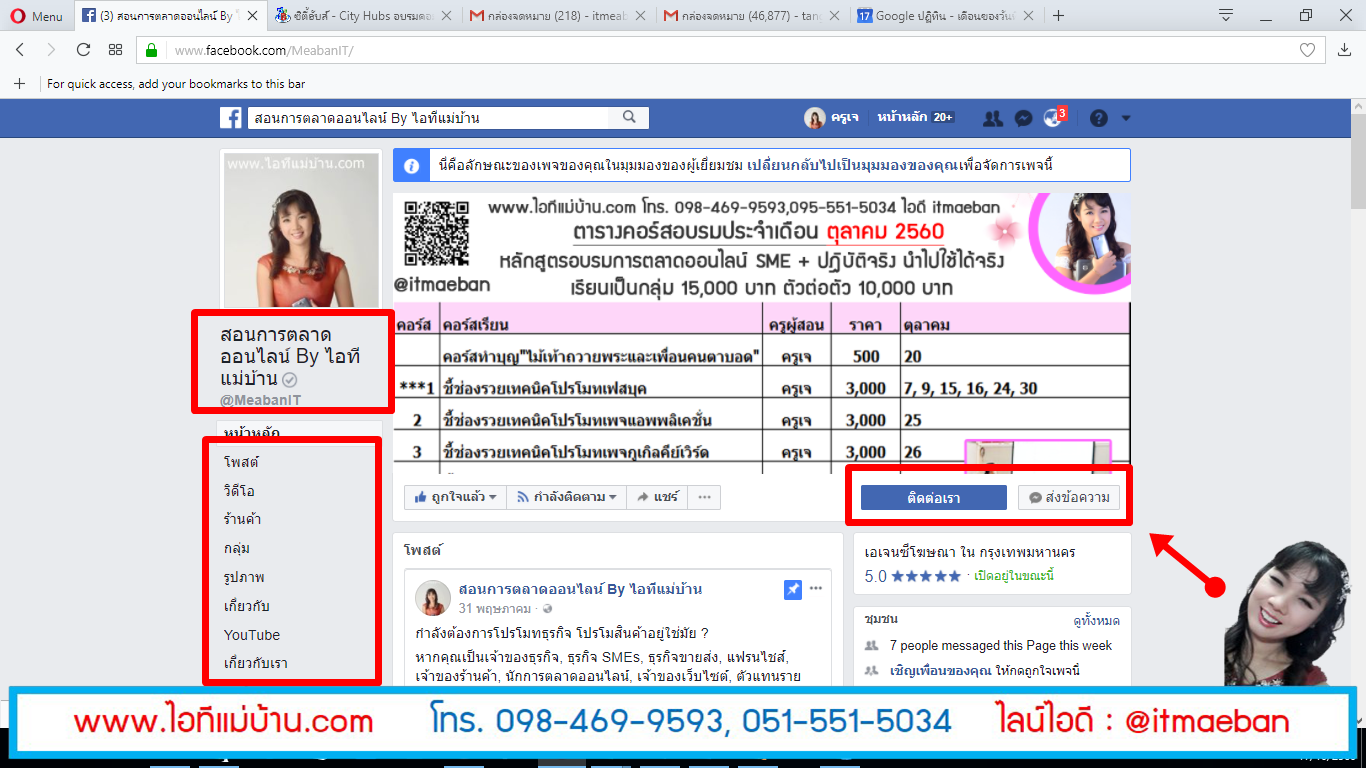Go forward with browser forward arrow

pos(51,50)
